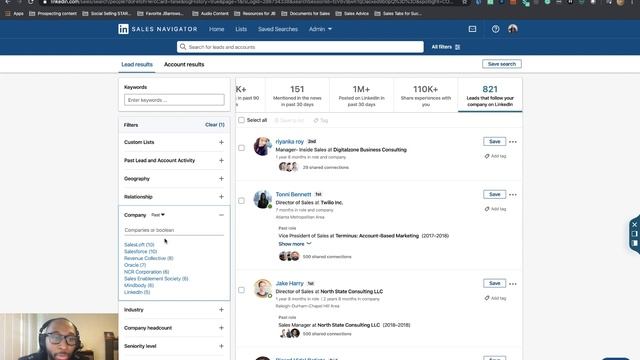Open Saved Searches menu
The image size is (640, 360).
point(278,29)
